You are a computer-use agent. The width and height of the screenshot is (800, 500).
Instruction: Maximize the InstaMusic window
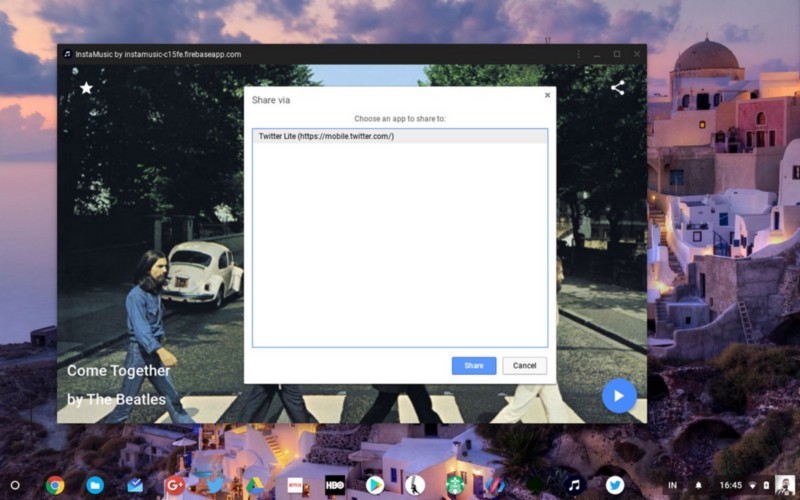pos(617,54)
